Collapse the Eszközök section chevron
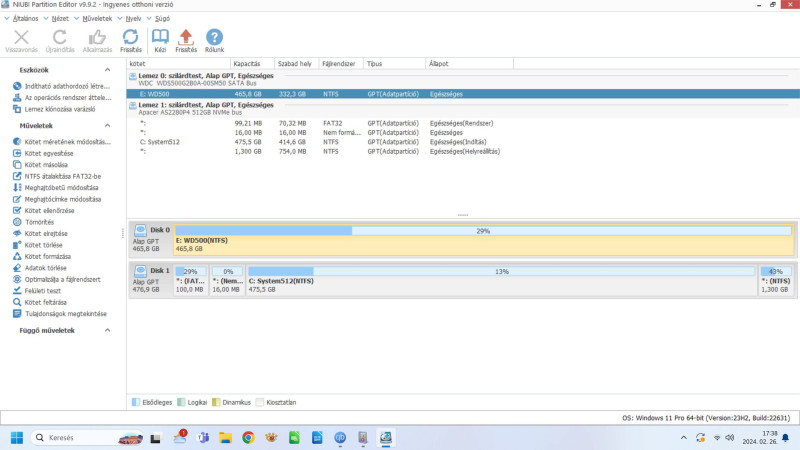Viewport: 800px width, 450px height. pyautogui.click(x=107, y=70)
